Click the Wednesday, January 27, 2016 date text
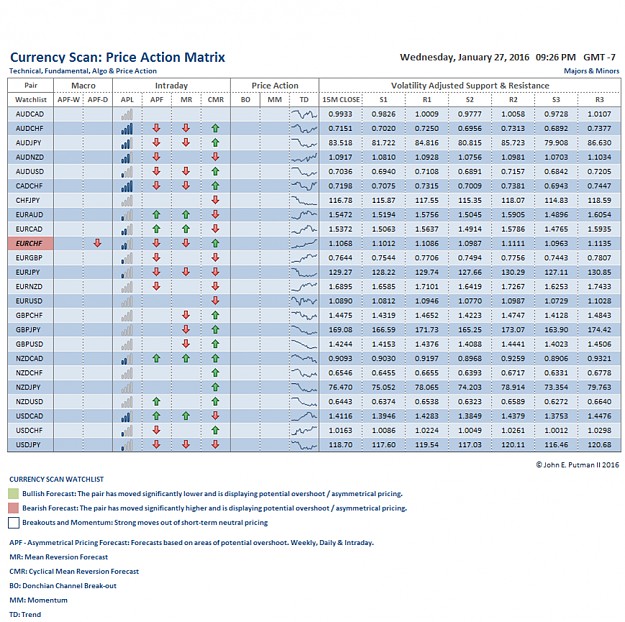The width and height of the screenshot is (625, 622). [464, 57]
